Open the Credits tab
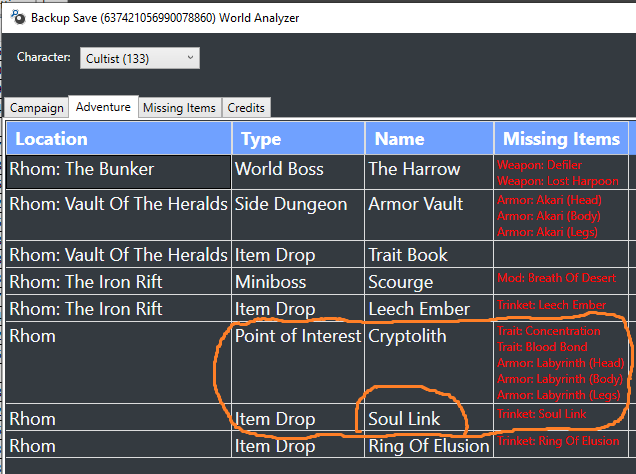The width and height of the screenshot is (636, 474). click(246, 108)
